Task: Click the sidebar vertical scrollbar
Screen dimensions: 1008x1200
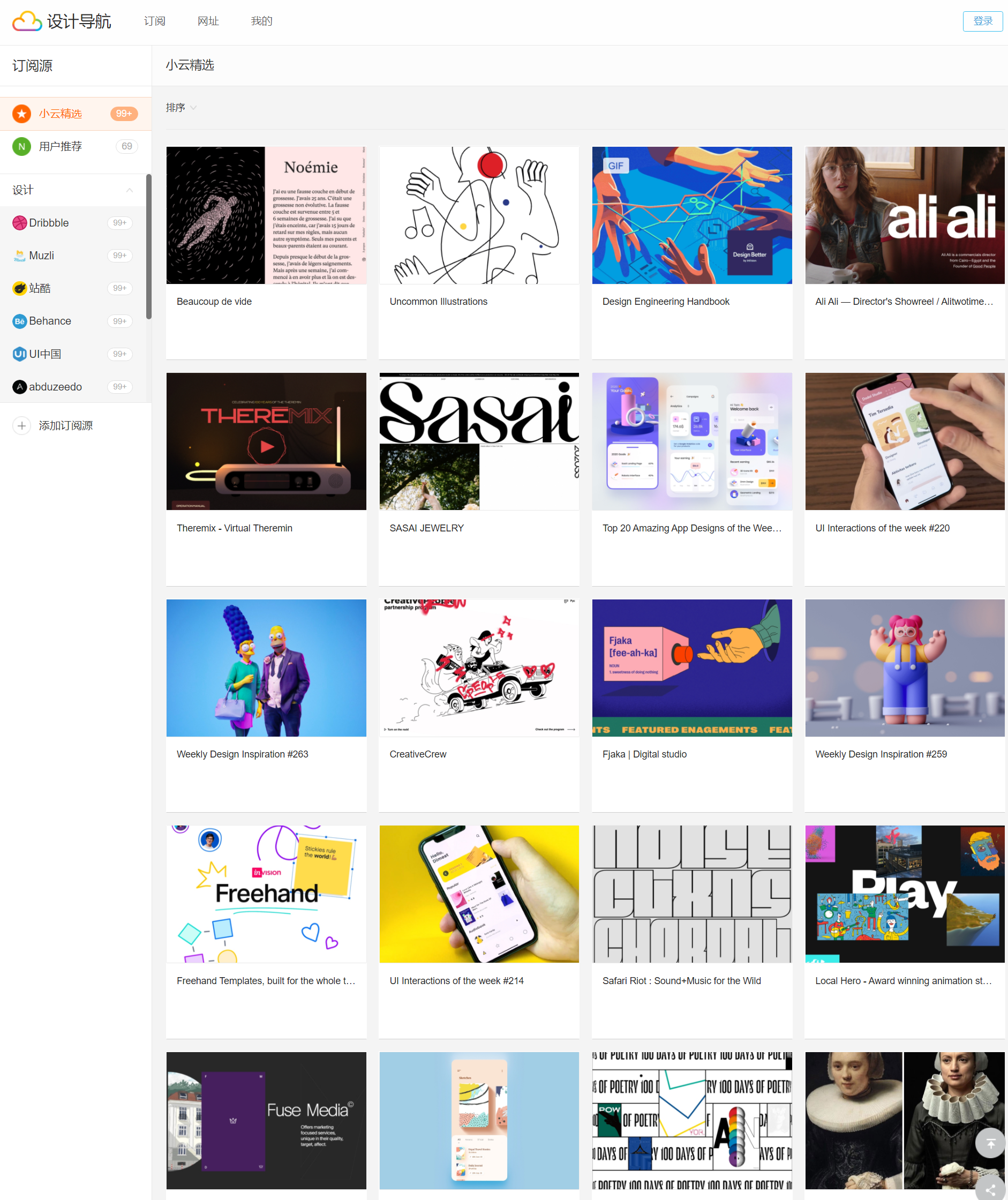Action: coord(148,246)
